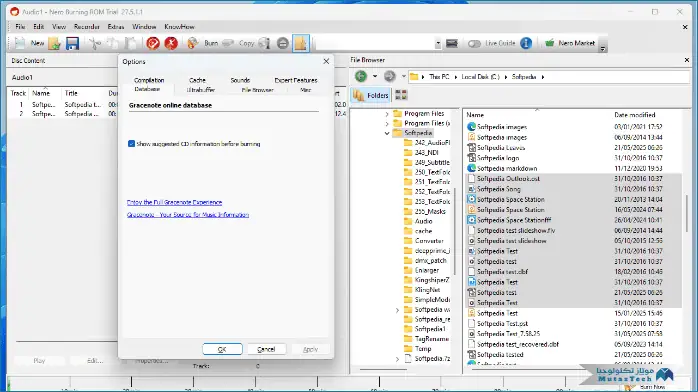Close the Options dialog
Image resolution: width=698 pixels, height=392 pixels.
[x=326, y=61]
